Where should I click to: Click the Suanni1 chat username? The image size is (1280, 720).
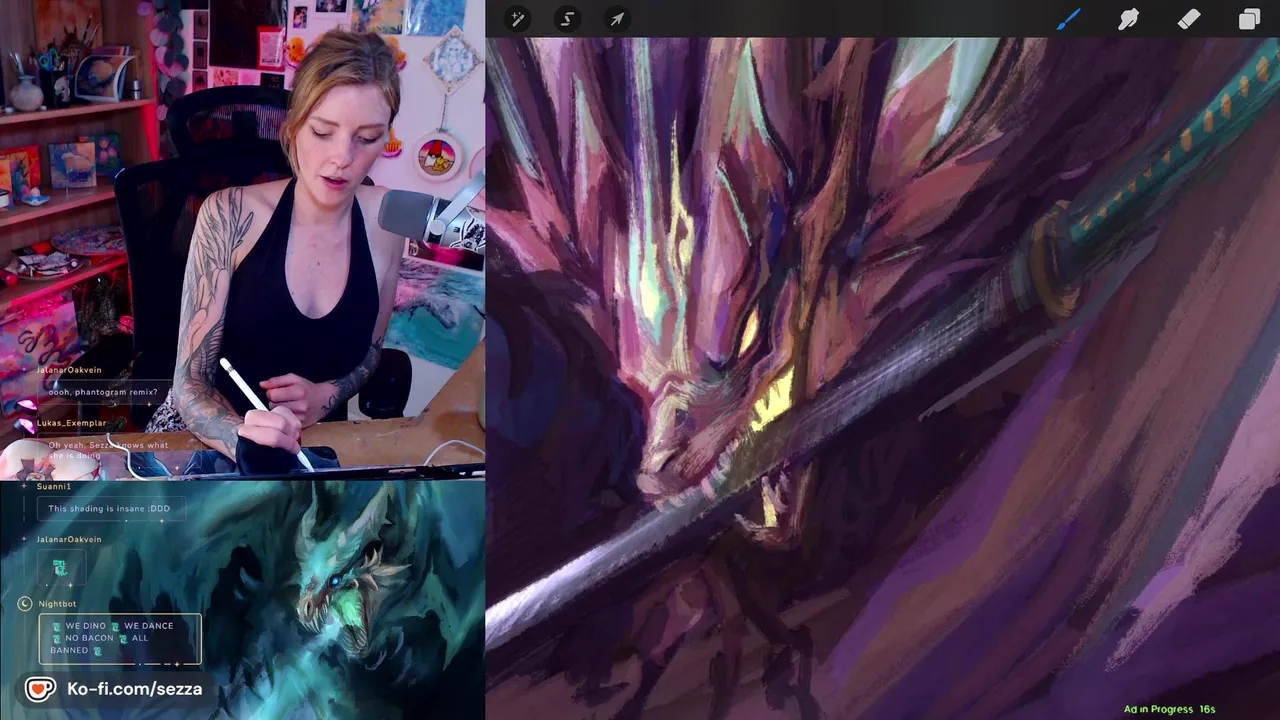click(54, 486)
